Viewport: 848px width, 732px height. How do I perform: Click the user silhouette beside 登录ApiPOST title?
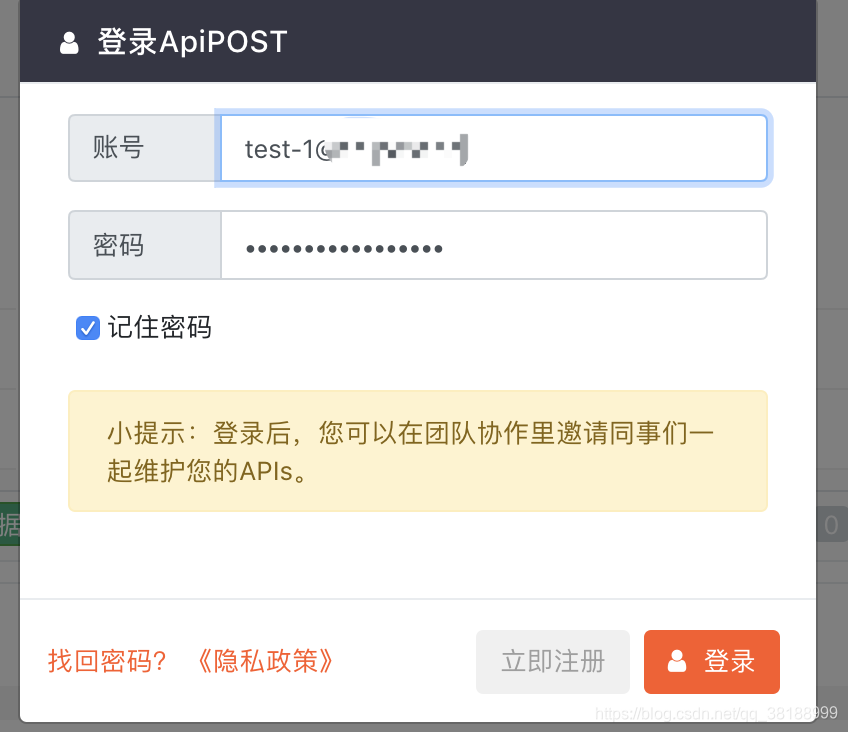point(68,41)
